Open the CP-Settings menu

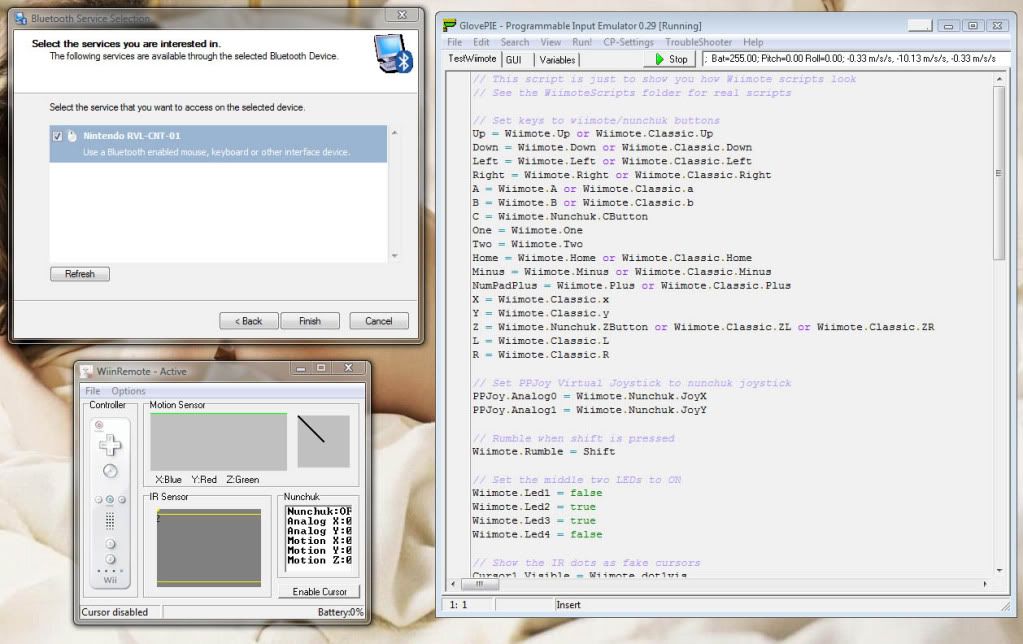[x=628, y=42]
